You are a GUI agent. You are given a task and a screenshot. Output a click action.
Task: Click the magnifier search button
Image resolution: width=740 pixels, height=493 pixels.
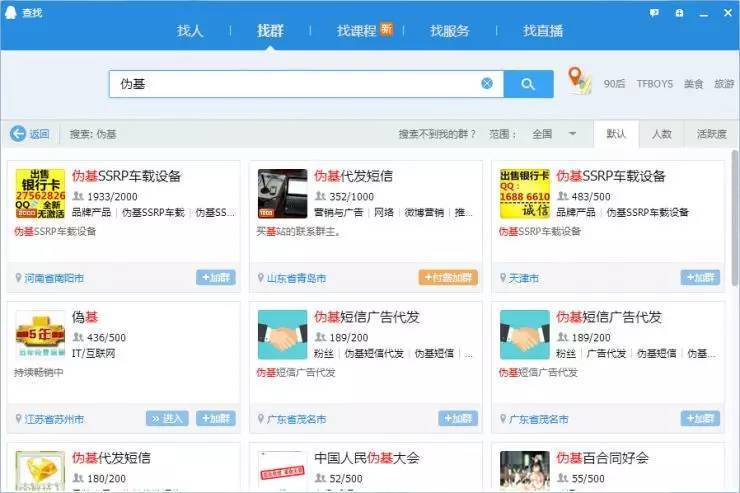(x=528, y=84)
